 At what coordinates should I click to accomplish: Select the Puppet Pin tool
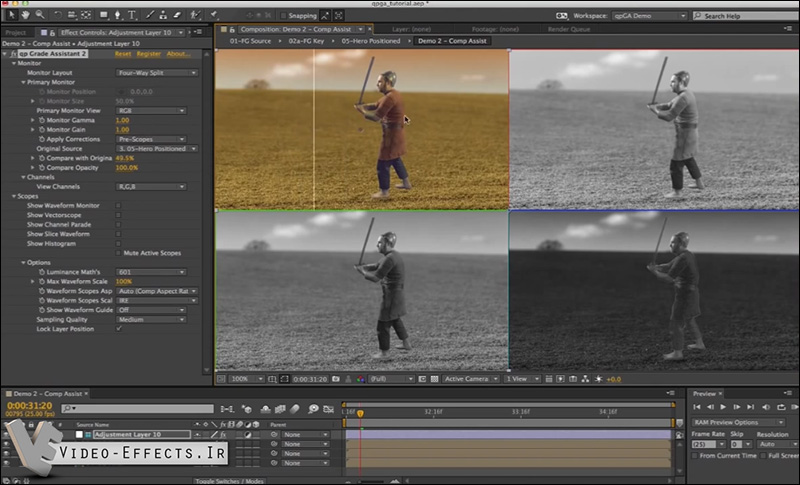click(x=214, y=15)
